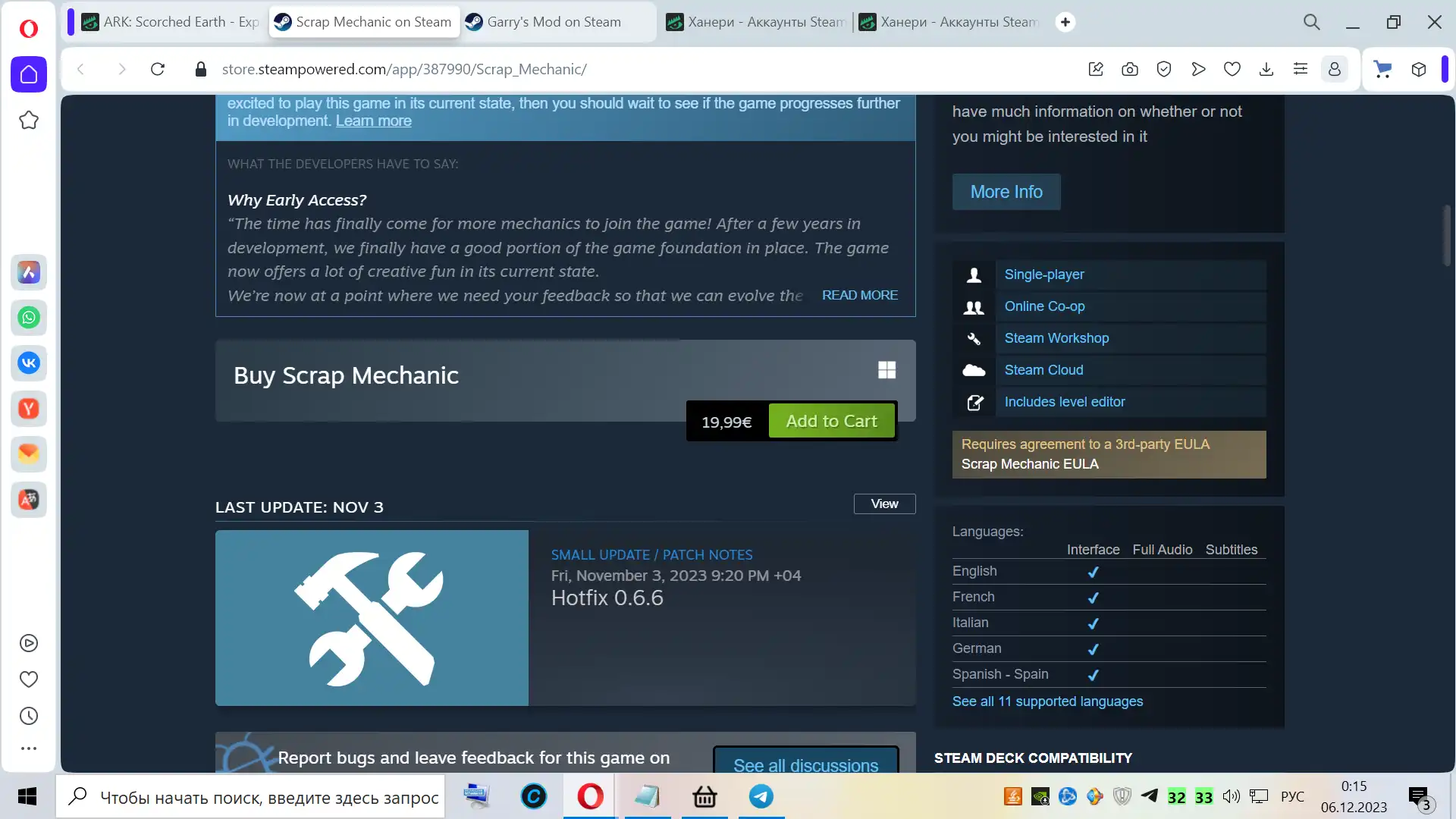Go back to previous page
Screen dimensions: 1456x819
click(81, 69)
